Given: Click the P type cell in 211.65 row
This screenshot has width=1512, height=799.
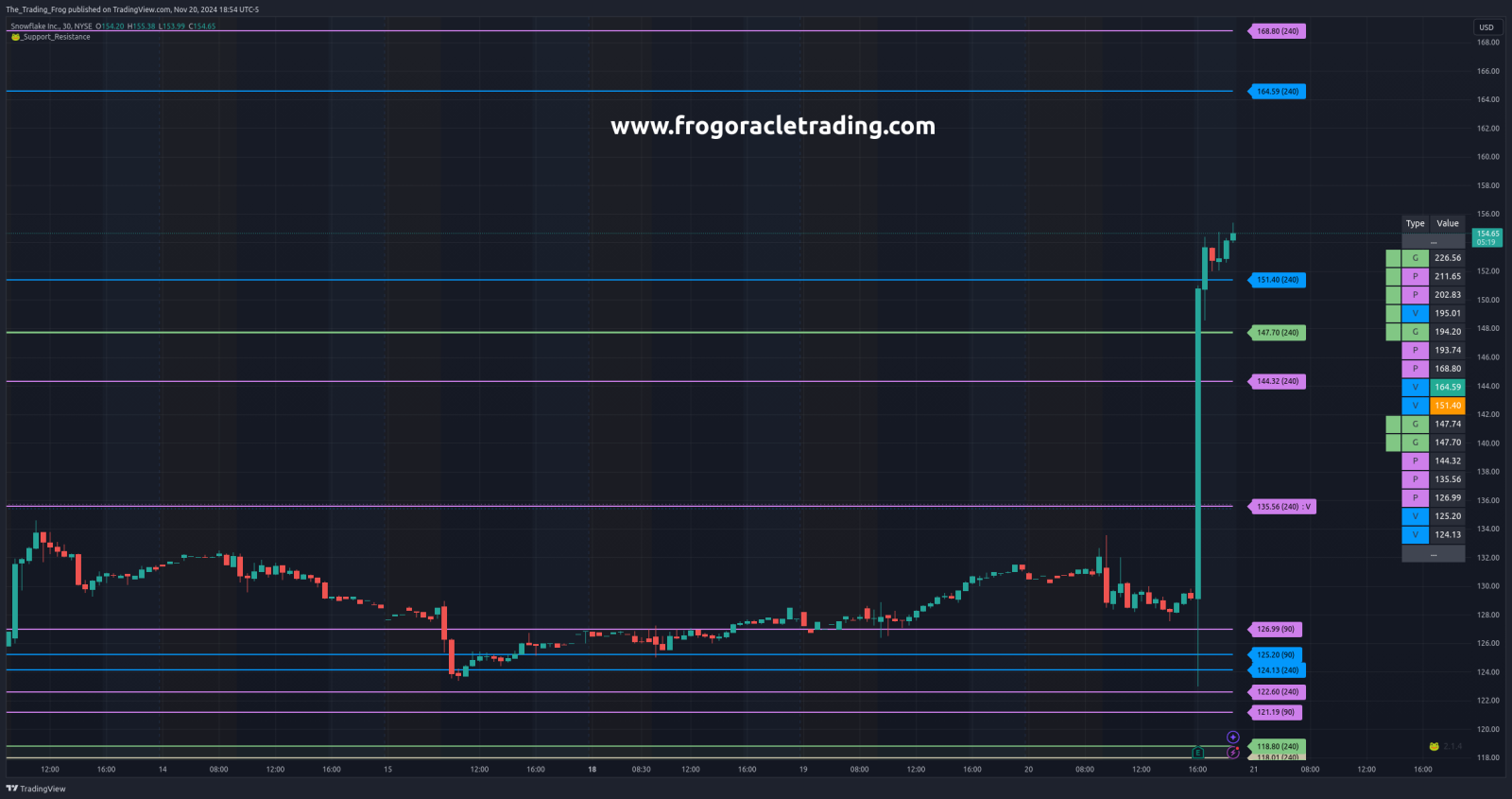Looking at the screenshot, I should coord(1415,276).
